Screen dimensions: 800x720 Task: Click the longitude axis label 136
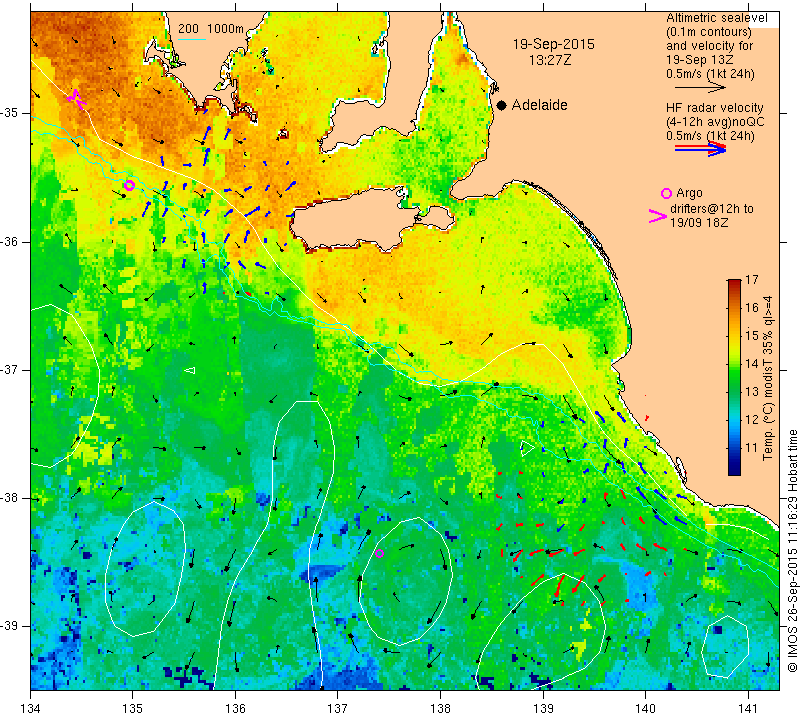tap(235, 709)
